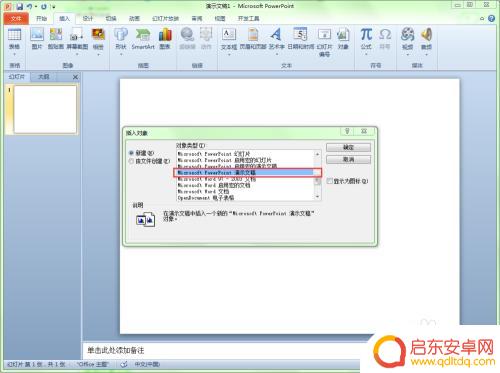Expand the 音频 audio dropdown arrow
The width and height of the screenshot is (500, 373).
pos(426,54)
